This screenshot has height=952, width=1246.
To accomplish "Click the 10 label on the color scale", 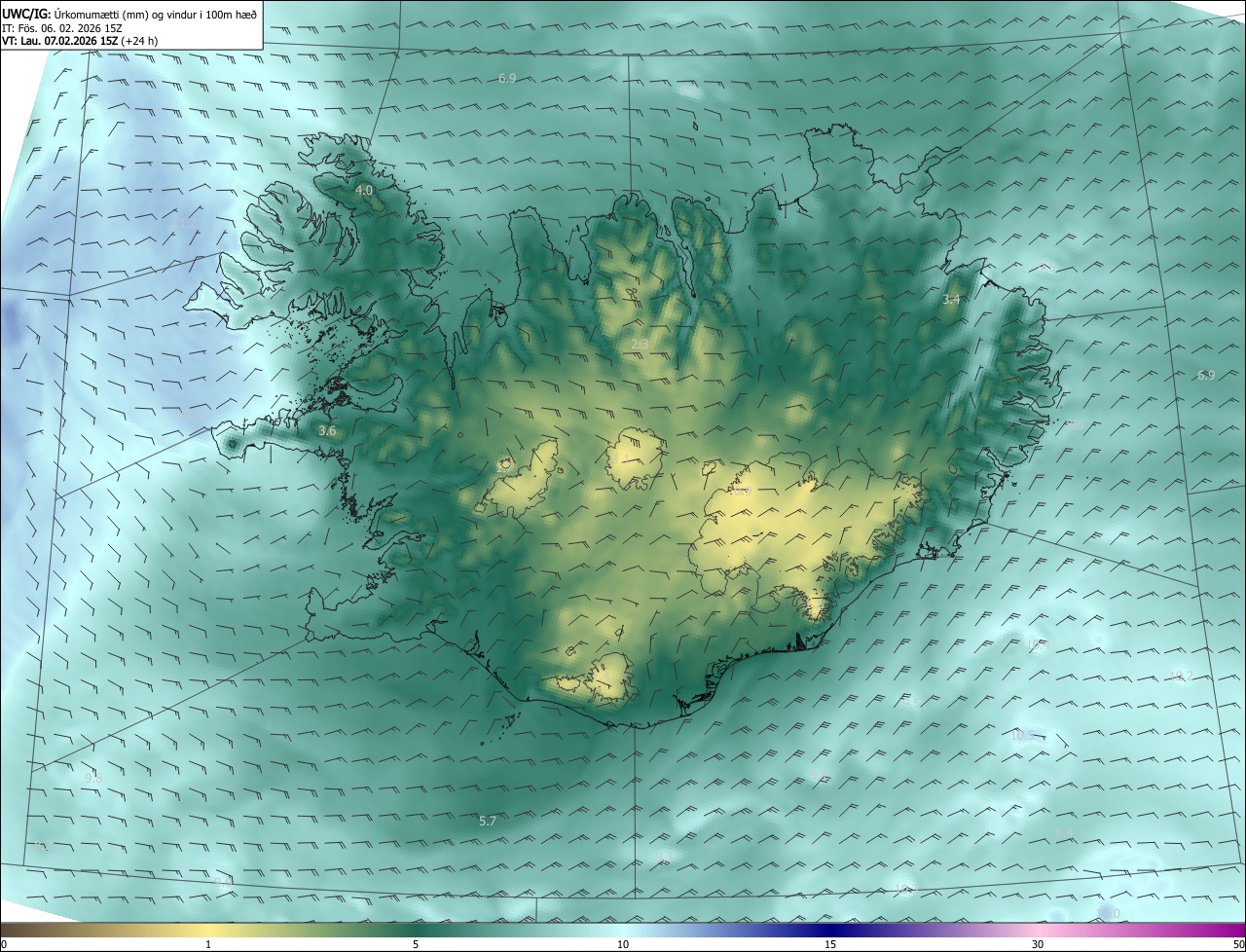I will click(623, 944).
